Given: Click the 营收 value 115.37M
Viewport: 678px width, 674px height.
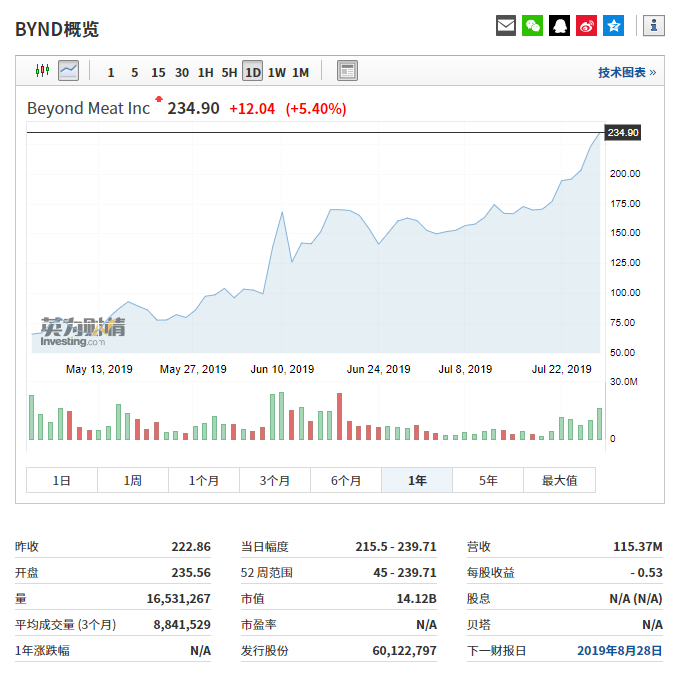Looking at the screenshot, I should coord(638,546).
